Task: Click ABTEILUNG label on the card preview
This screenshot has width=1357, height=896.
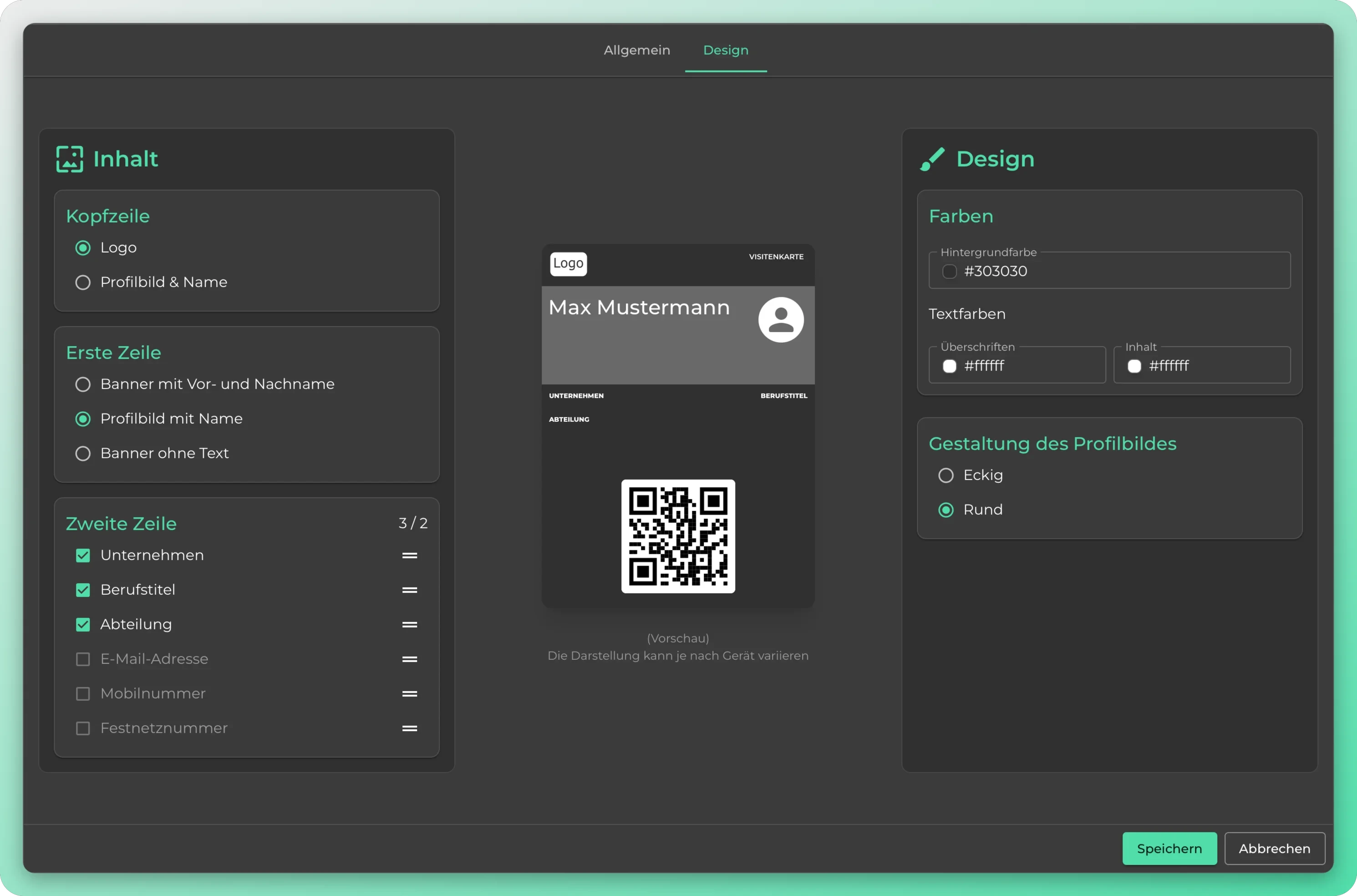Action: [x=569, y=420]
